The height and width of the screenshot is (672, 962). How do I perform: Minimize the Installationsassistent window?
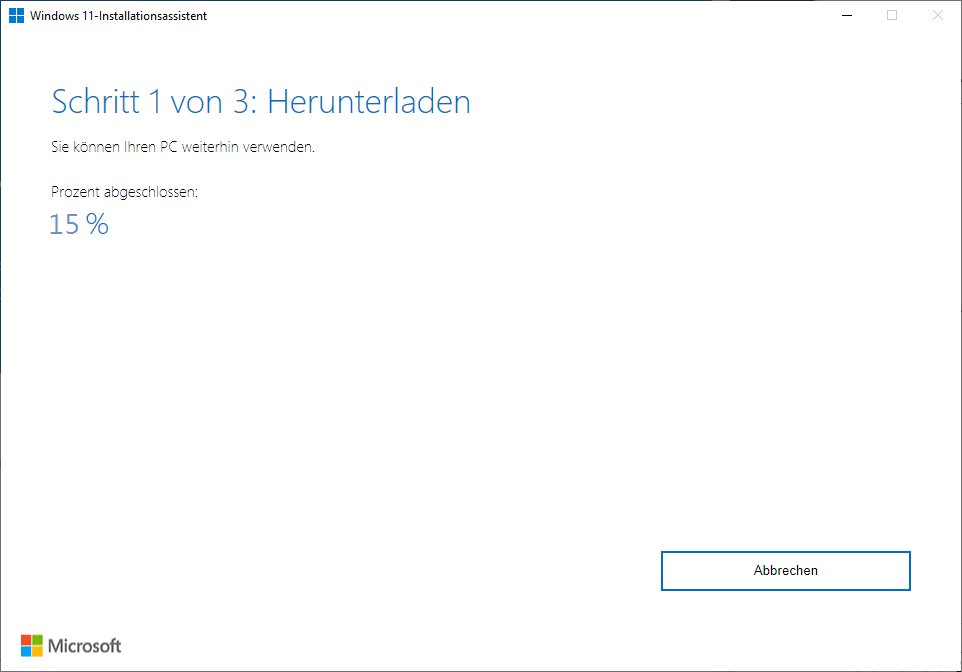847,15
